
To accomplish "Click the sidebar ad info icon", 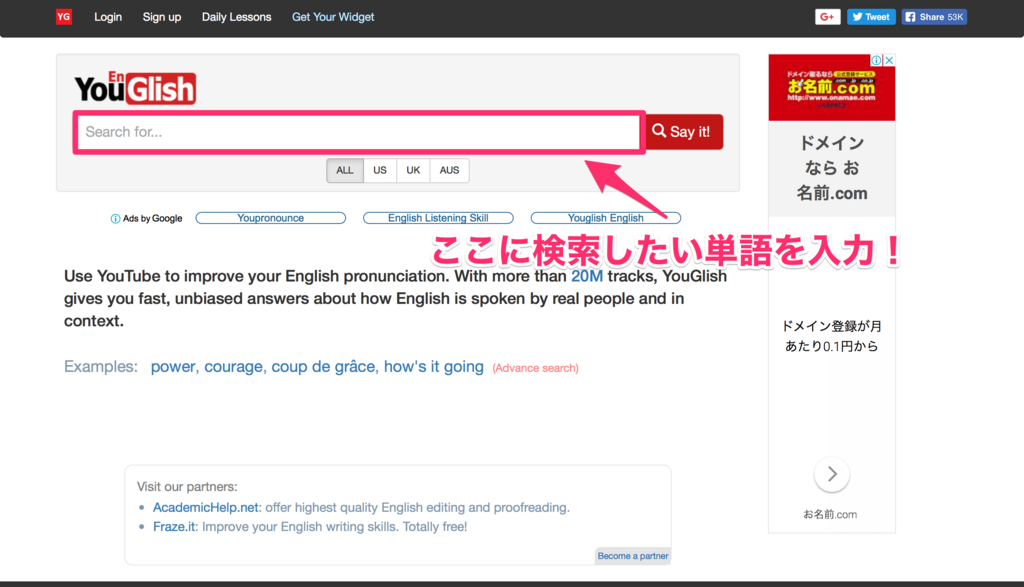I will pos(876,60).
